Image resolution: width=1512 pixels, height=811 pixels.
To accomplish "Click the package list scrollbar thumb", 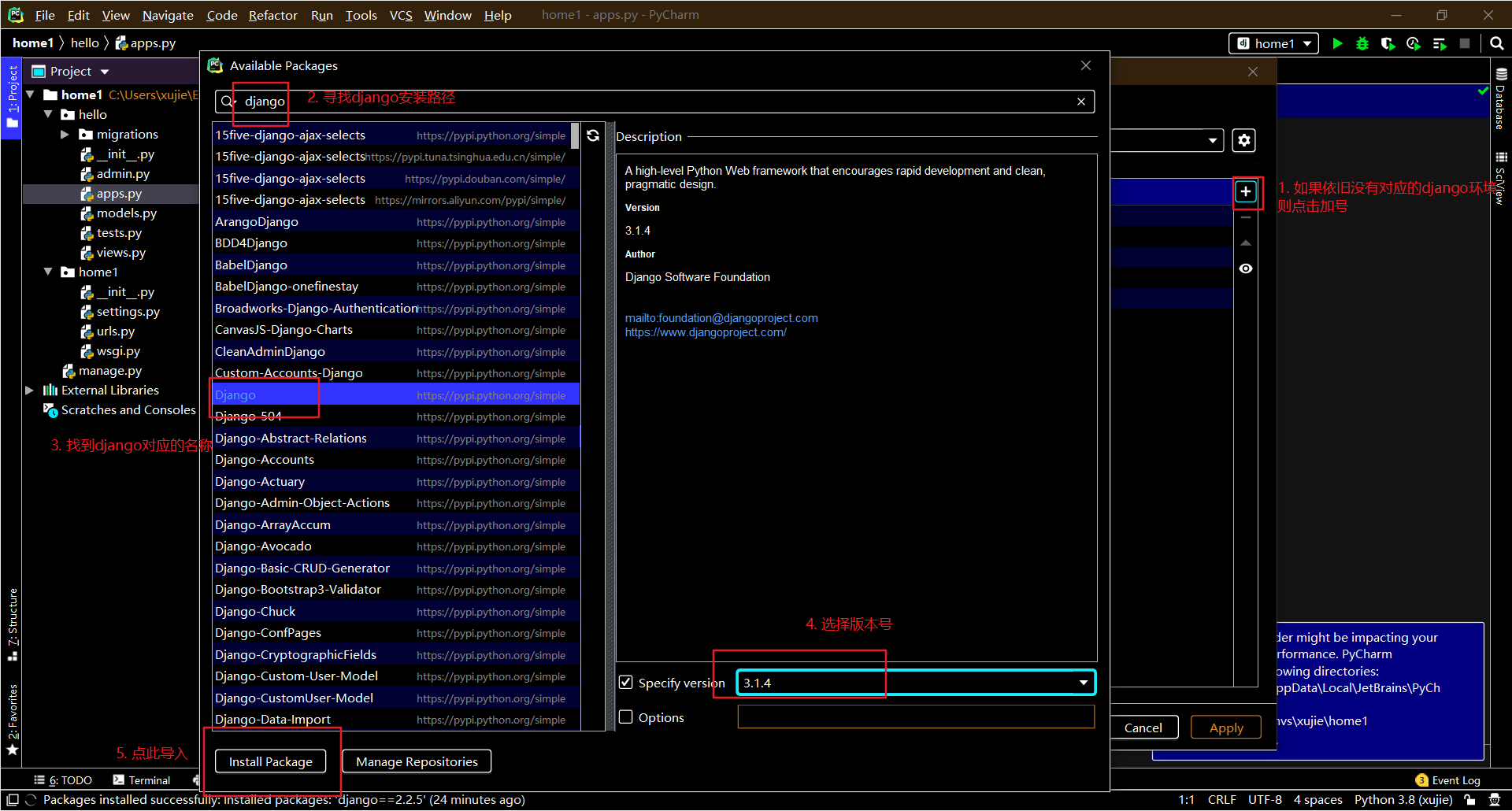I will coord(575,135).
